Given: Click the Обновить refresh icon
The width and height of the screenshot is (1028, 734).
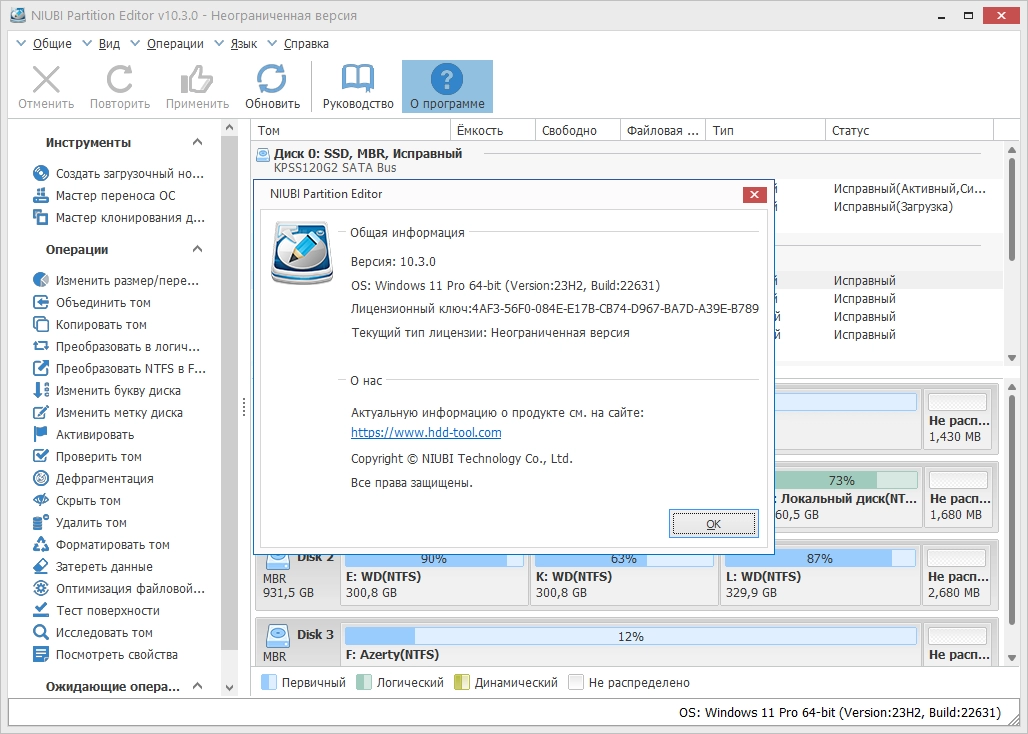Looking at the screenshot, I should 271,80.
